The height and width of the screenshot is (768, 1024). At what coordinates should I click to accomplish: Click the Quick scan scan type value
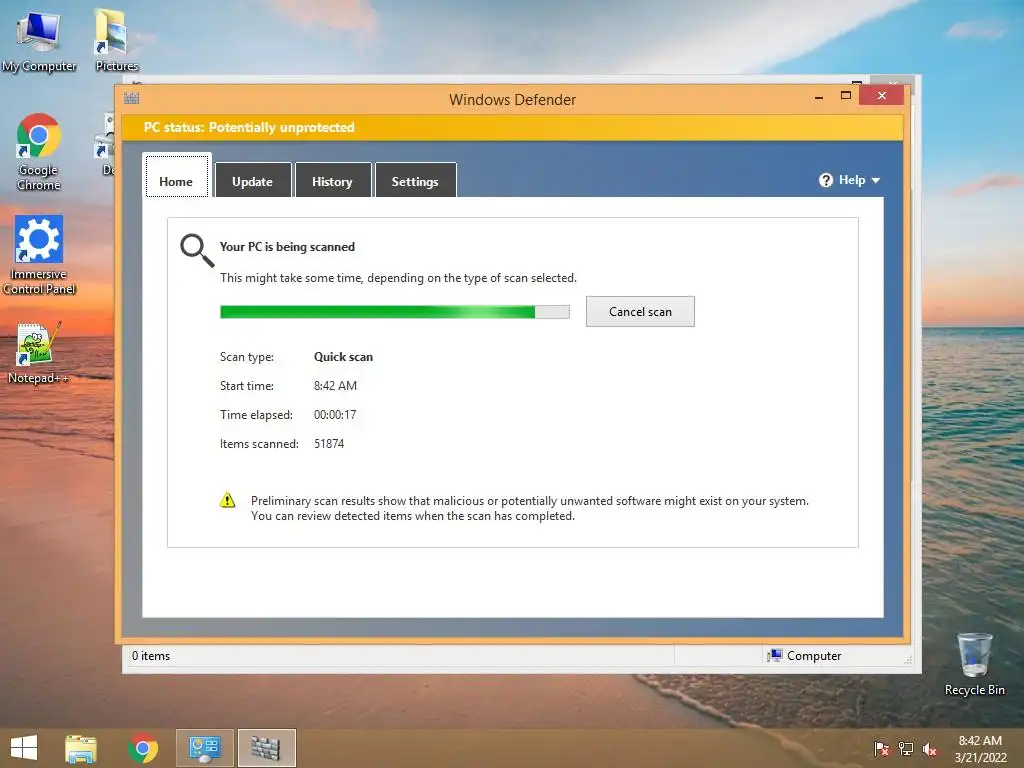pyautogui.click(x=344, y=357)
